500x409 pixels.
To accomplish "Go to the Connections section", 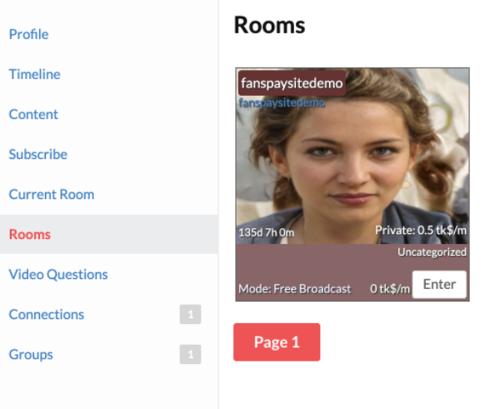I will click(x=46, y=314).
